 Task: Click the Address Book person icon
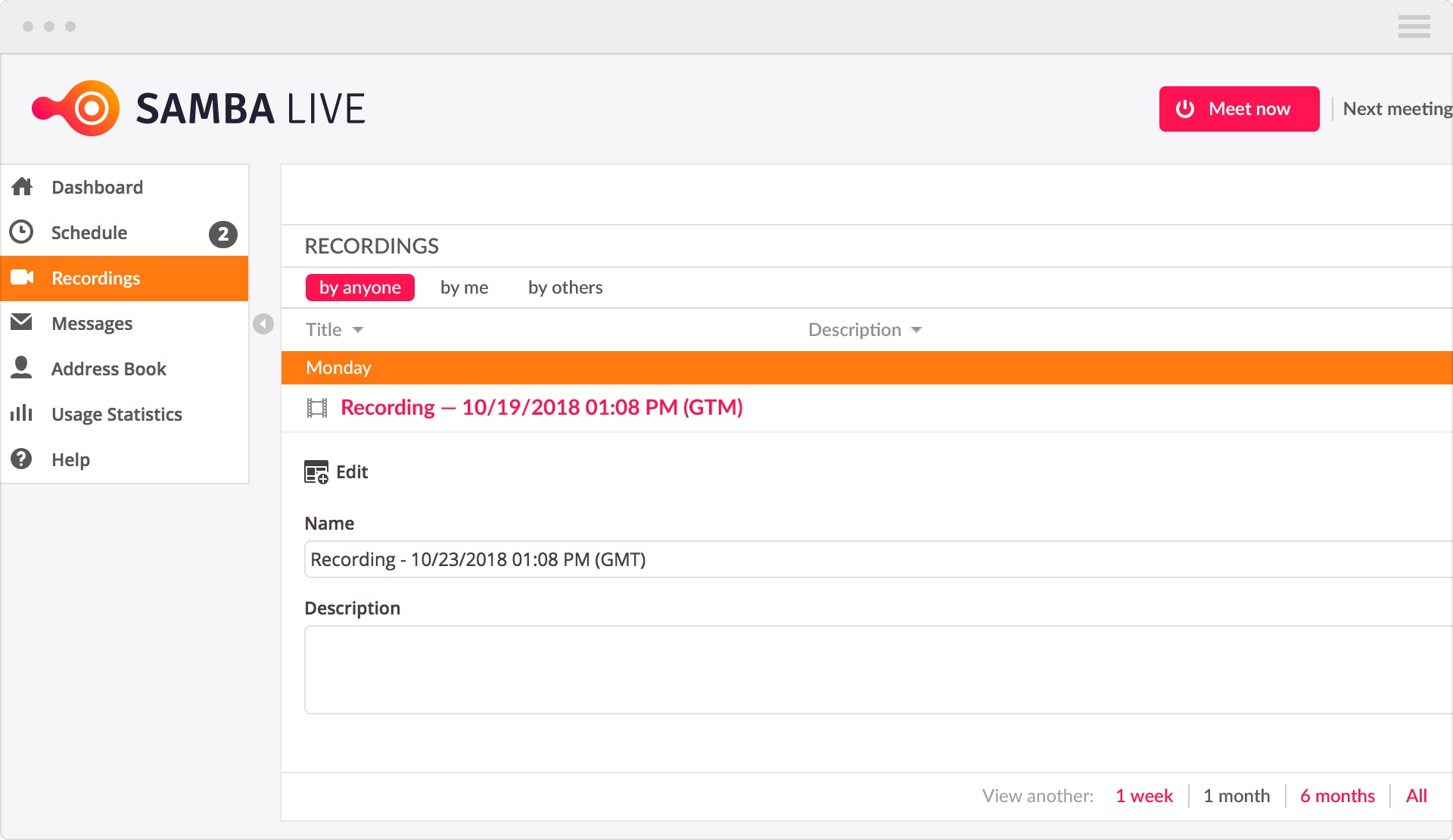[x=22, y=368]
